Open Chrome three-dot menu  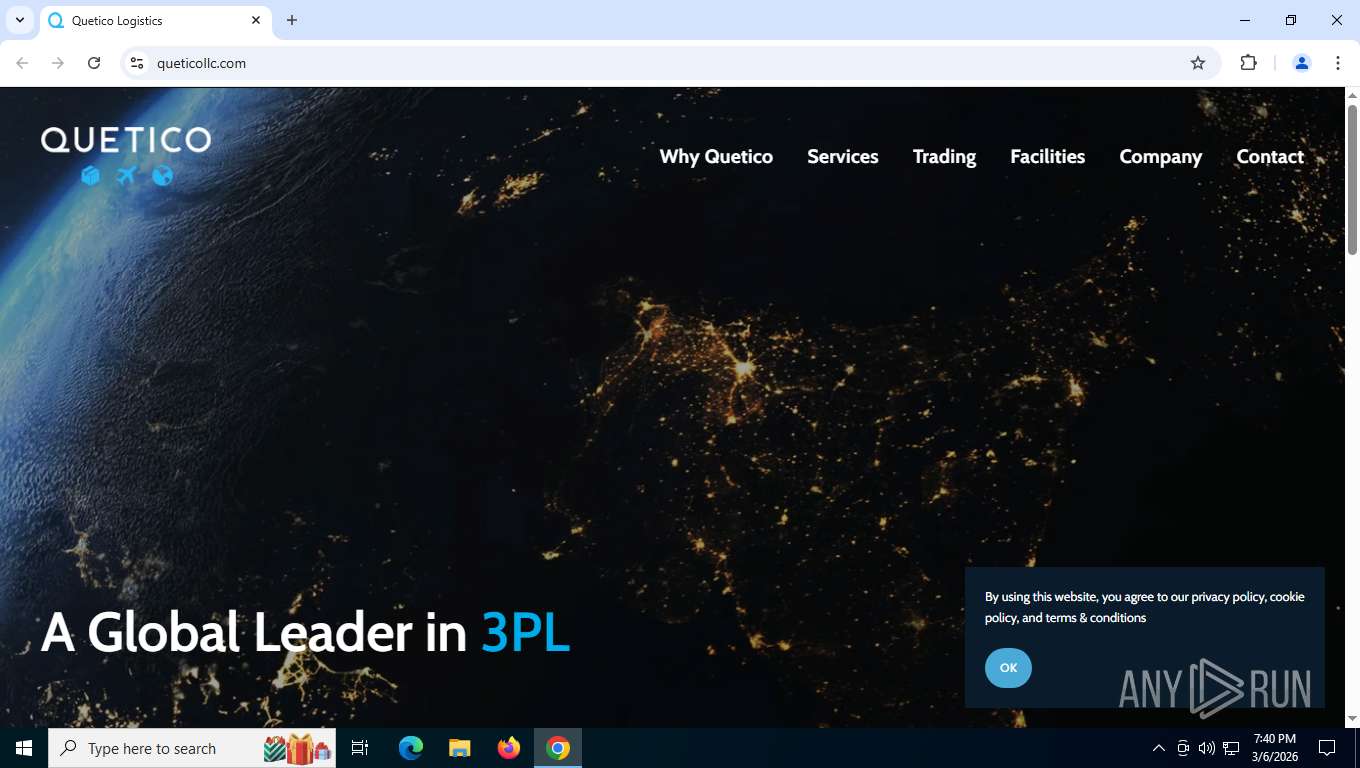point(1338,63)
